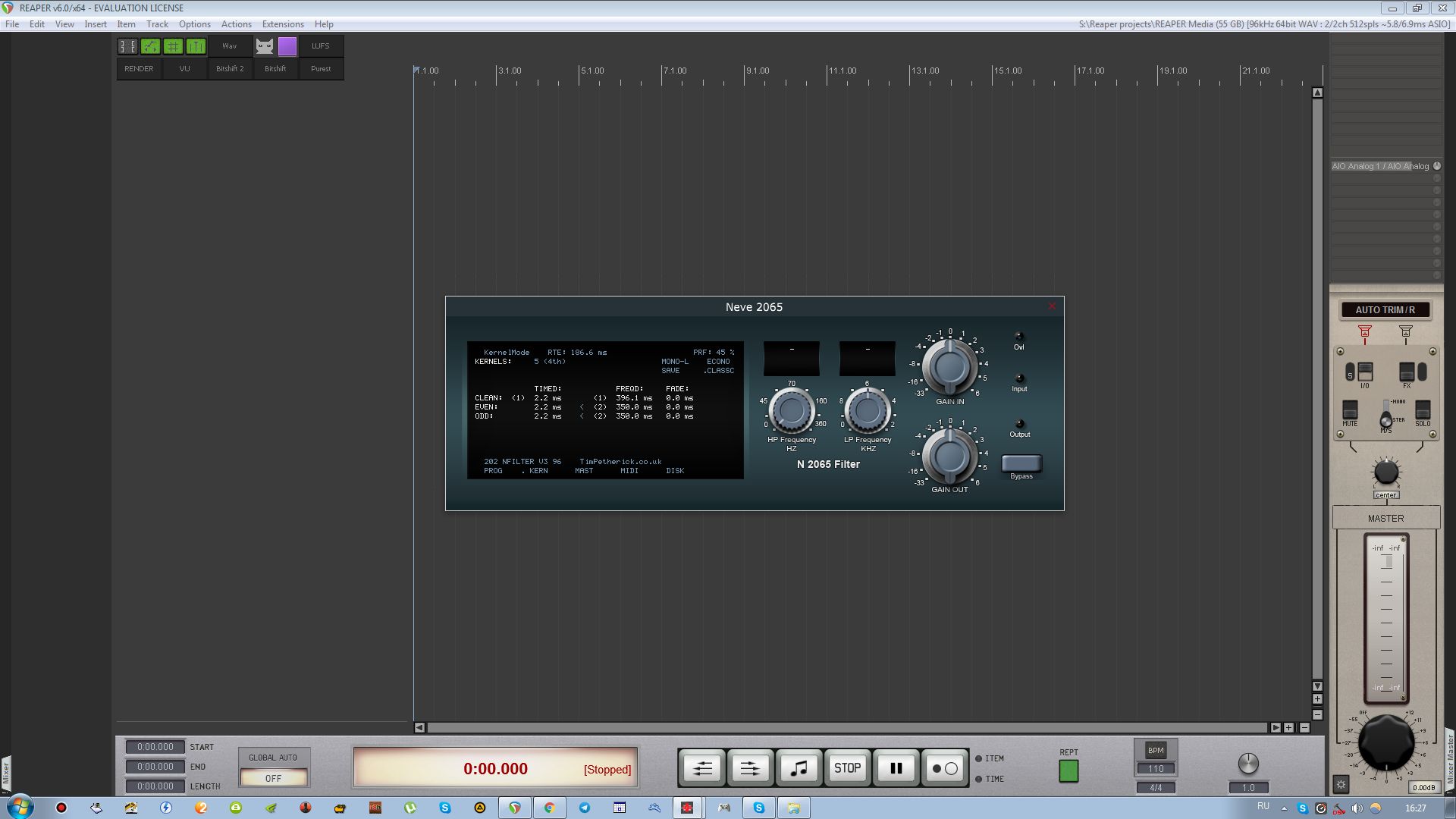Click the START time field

point(155,747)
